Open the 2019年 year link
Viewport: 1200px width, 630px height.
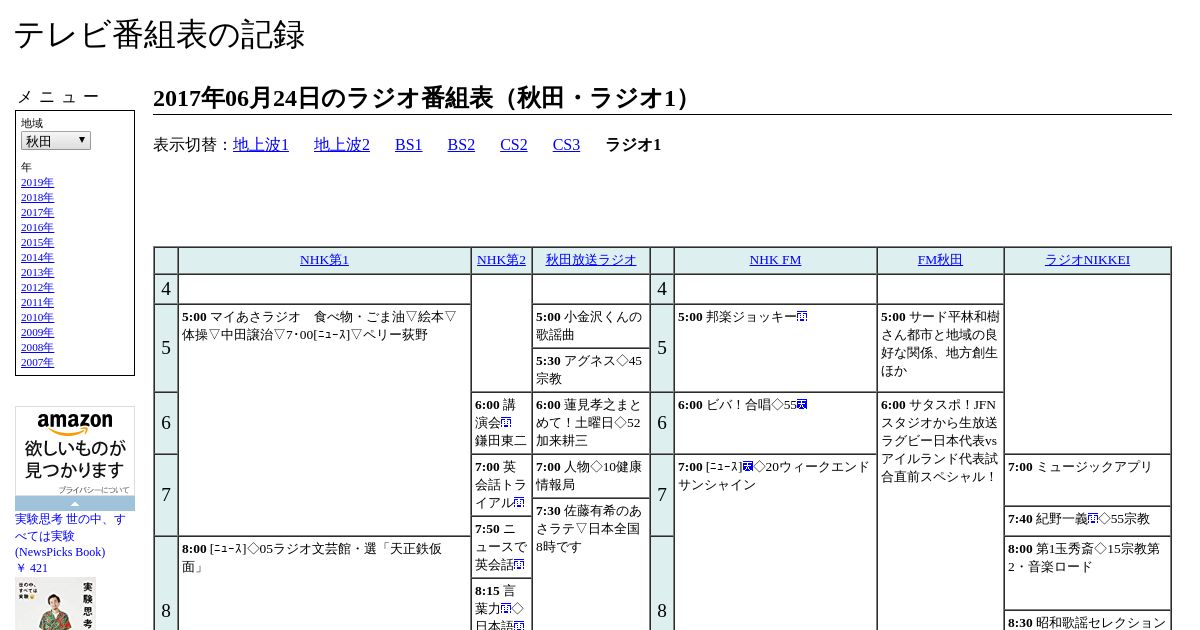(x=37, y=182)
